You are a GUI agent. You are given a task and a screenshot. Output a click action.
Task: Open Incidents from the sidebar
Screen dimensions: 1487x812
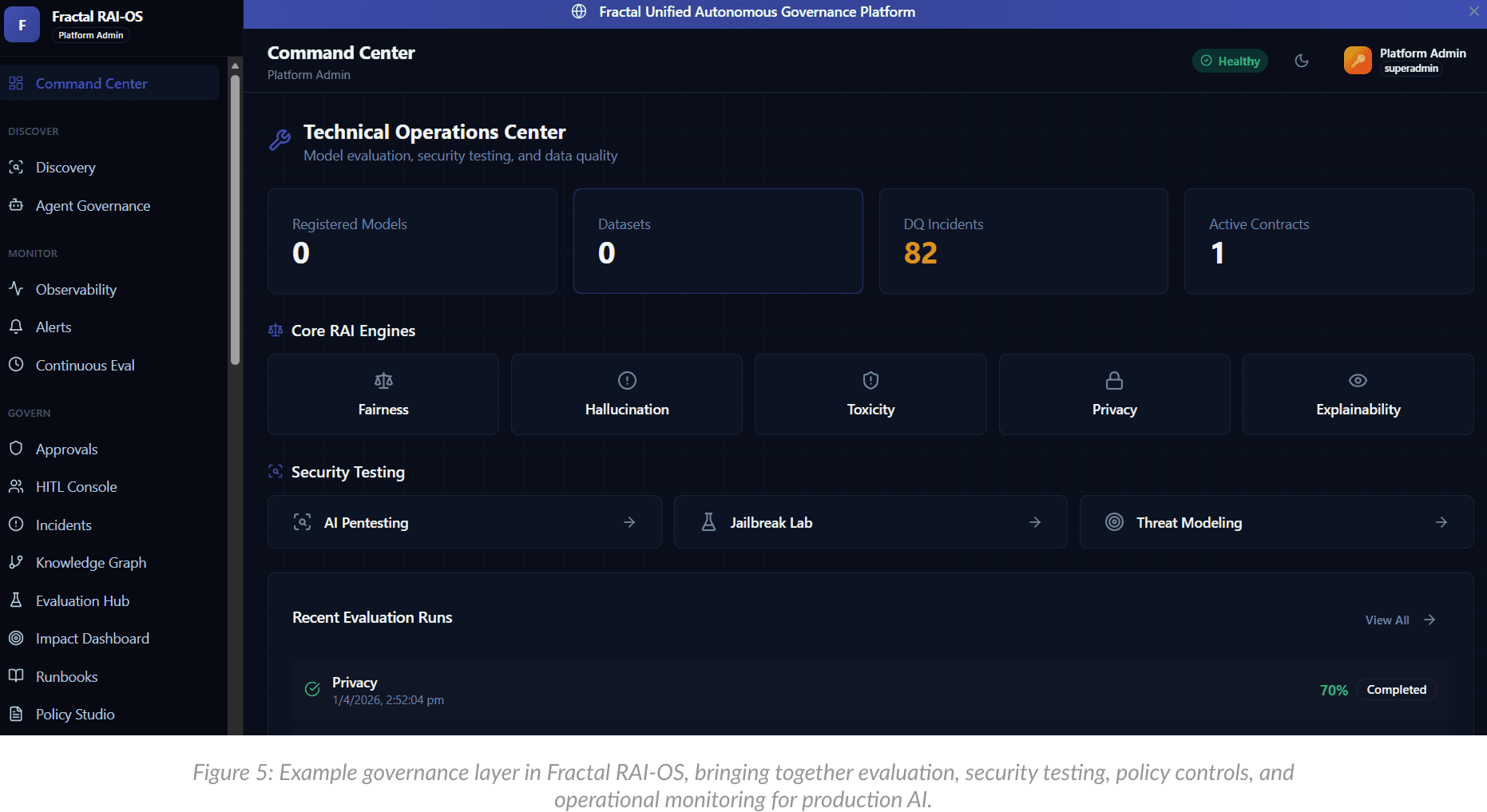(110, 525)
